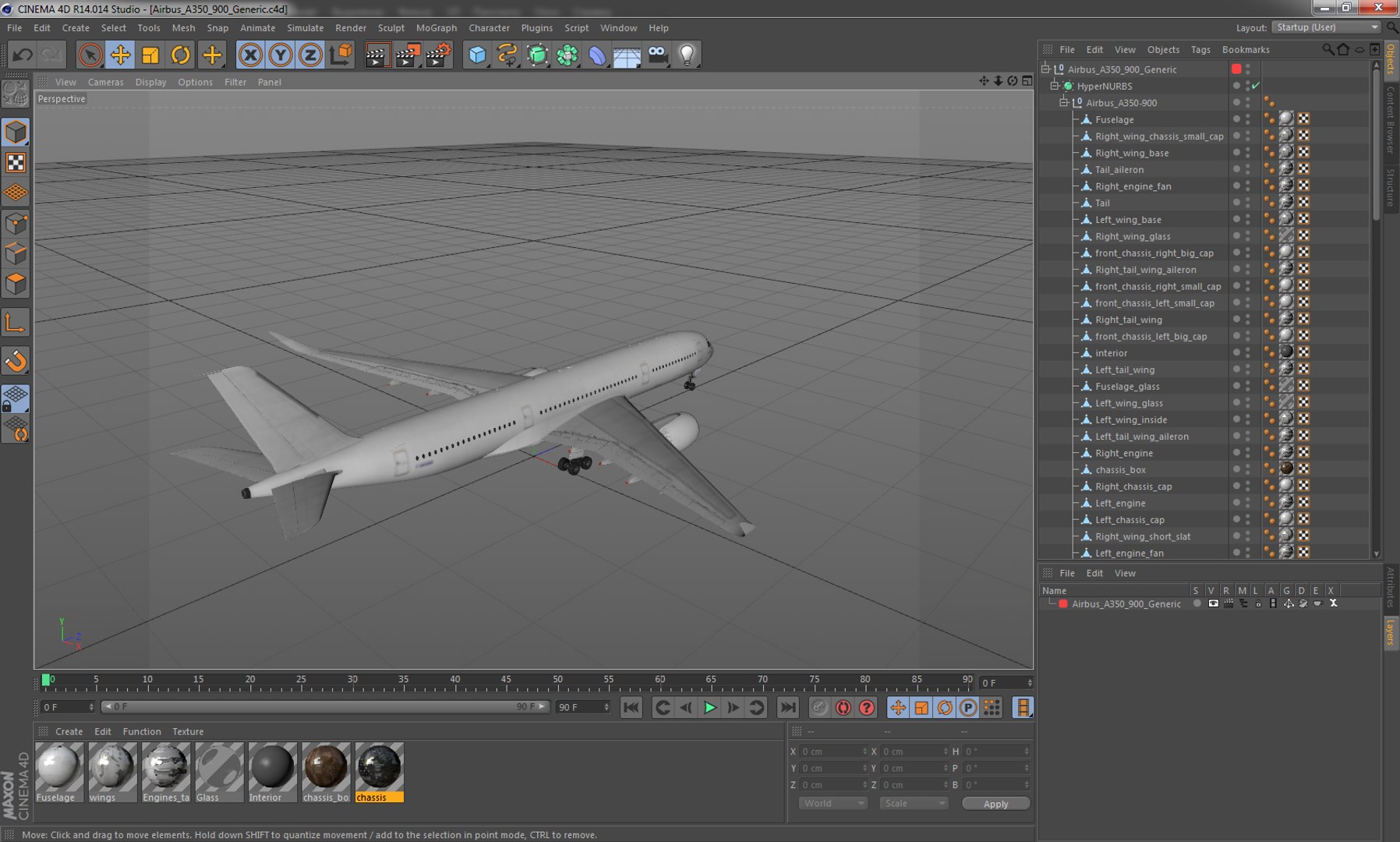Click the Undo arrow icon
This screenshot has width=1400, height=842.
pos(23,55)
